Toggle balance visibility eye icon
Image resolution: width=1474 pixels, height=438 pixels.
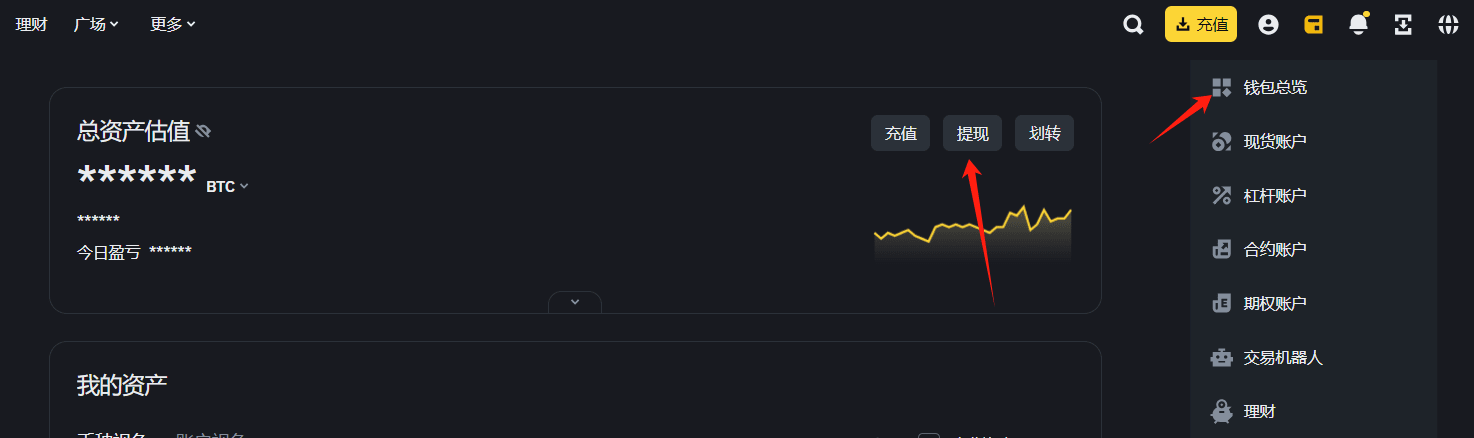point(203,131)
